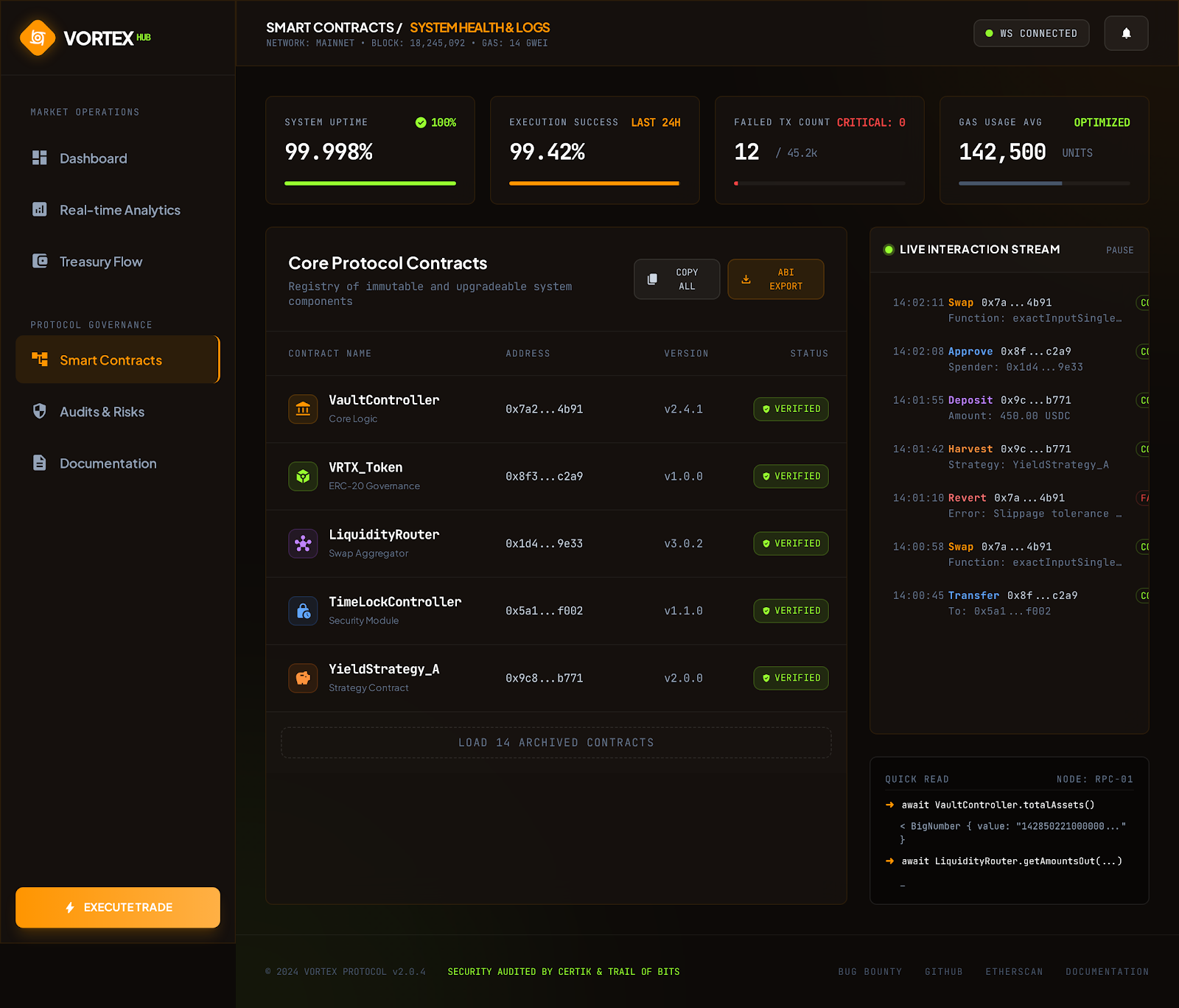
Task: Open the Dashboard menu item
Action: coord(94,158)
